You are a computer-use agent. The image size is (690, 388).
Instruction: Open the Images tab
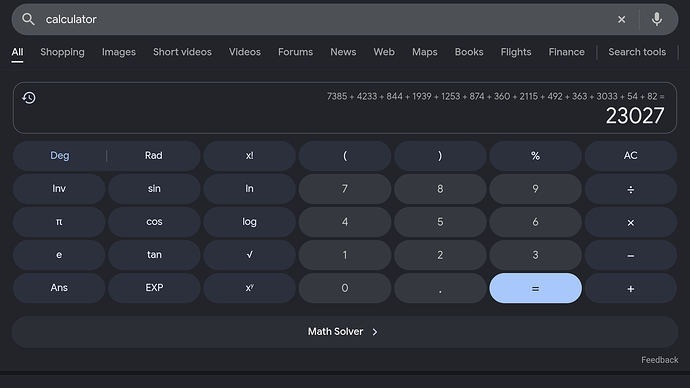click(x=119, y=52)
